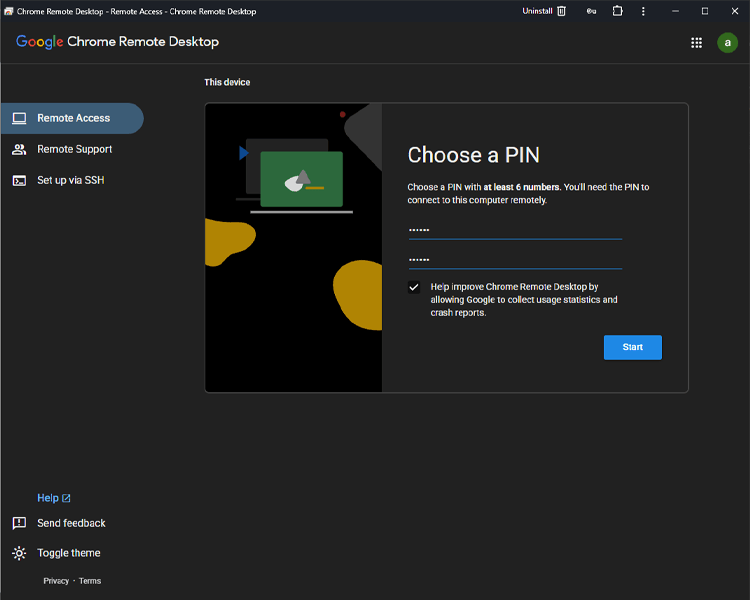Maximize the Chrome Remote Desktop window
Viewport: 750px width, 600px height.
(x=705, y=11)
